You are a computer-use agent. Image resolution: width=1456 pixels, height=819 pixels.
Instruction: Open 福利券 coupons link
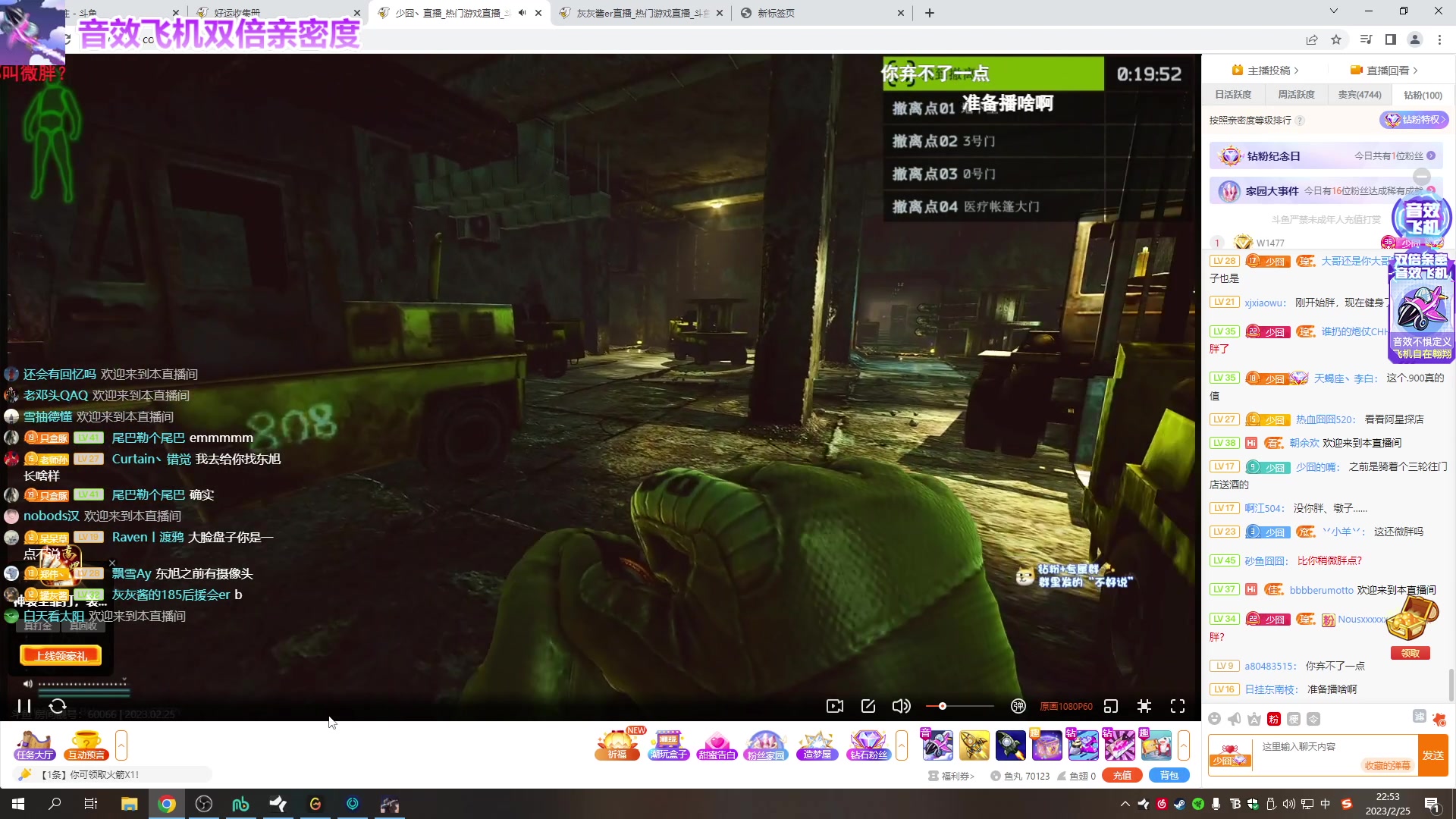click(x=952, y=776)
